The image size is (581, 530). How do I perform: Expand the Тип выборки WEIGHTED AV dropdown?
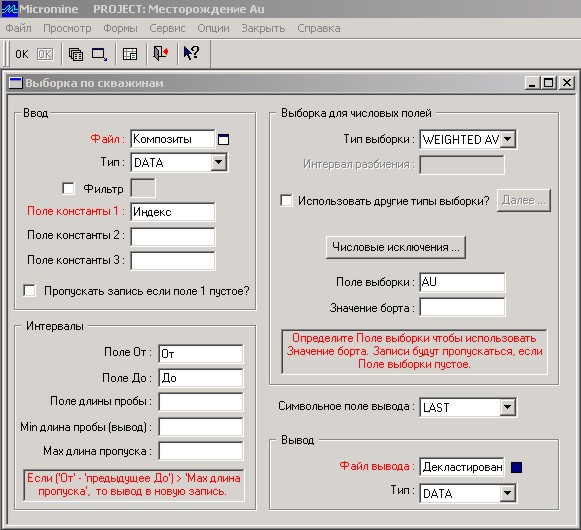point(508,139)
